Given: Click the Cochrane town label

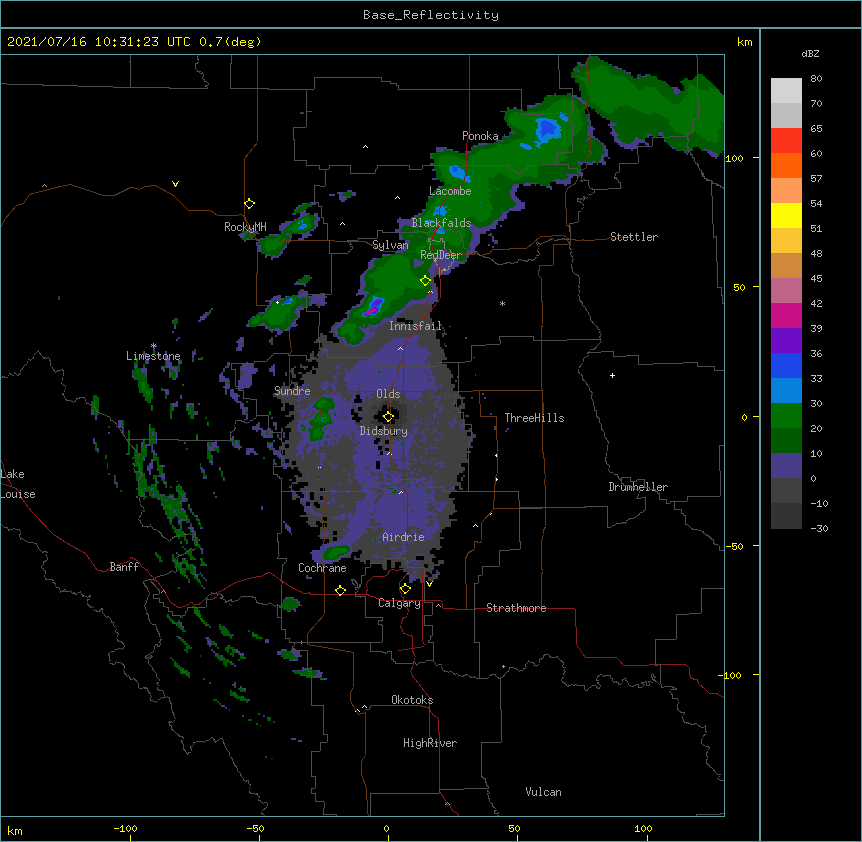Looking at the screenshot, I should pos(322,568).
